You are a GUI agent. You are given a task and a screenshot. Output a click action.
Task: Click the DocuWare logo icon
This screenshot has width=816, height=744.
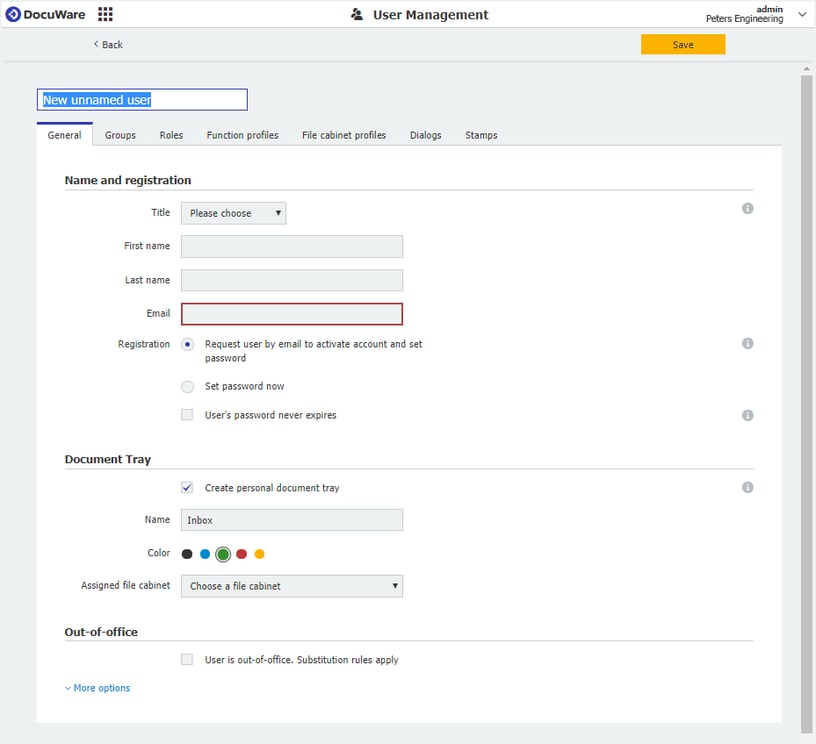[x=13, y=14]
